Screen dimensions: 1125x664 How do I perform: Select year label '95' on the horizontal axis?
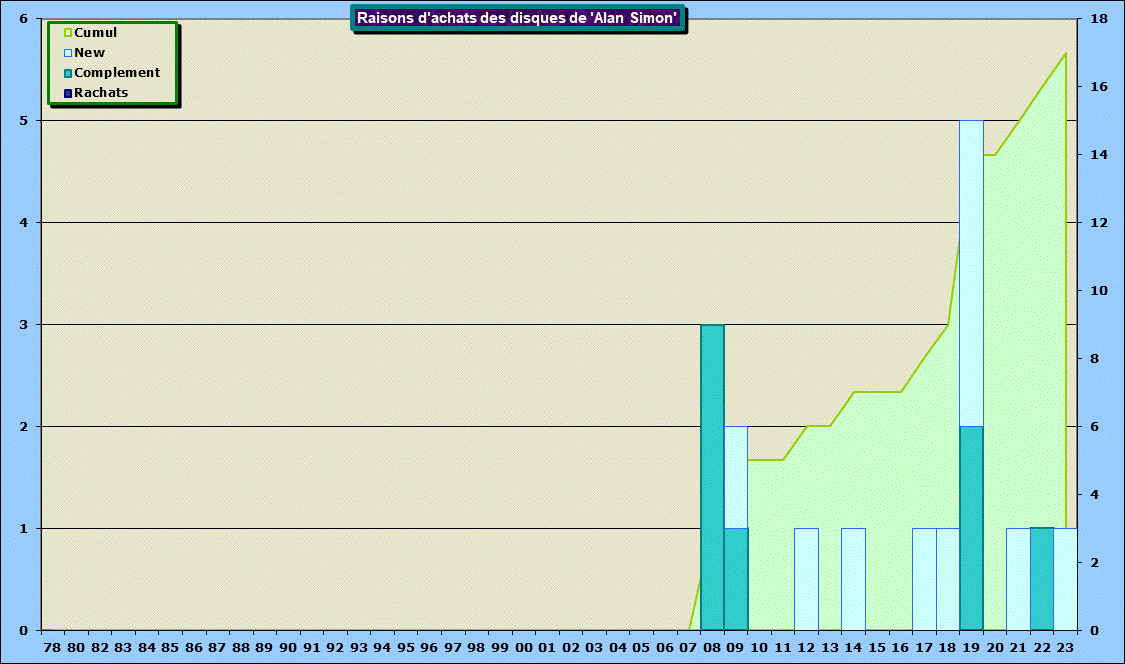tap(405, 647)
